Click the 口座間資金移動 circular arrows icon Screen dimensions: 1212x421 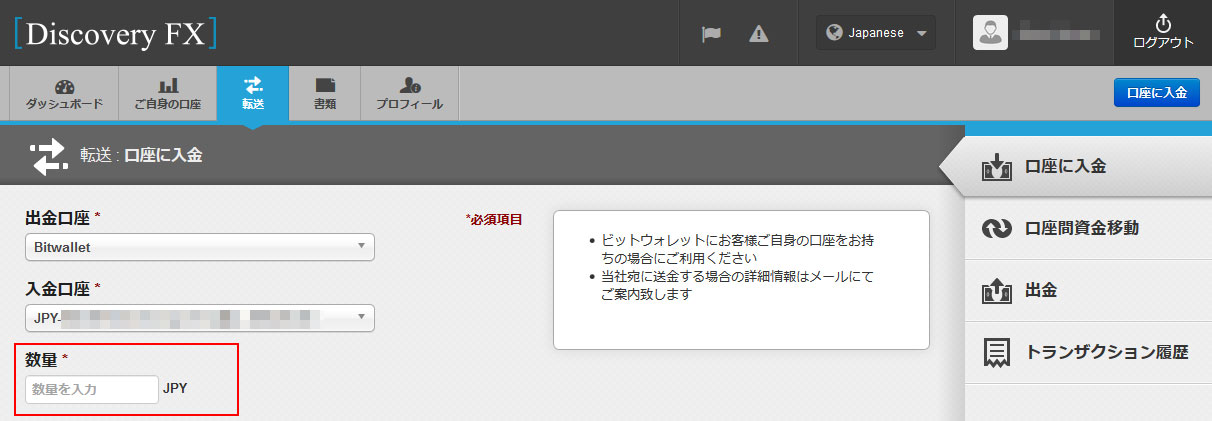pyautogui.click(x=998, y=229)
